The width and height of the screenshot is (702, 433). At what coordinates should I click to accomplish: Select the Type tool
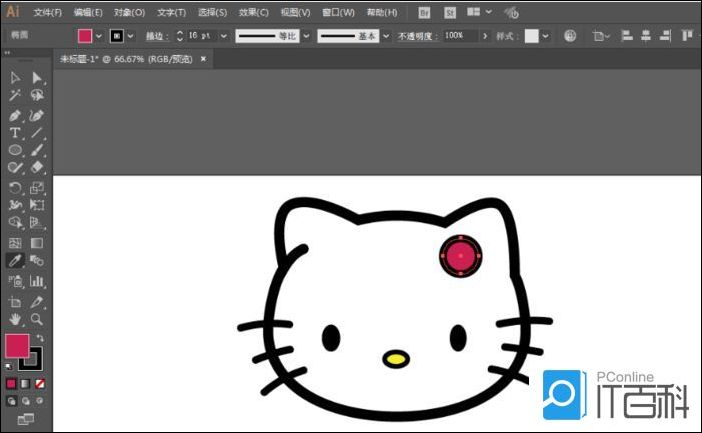pos(15,133)
